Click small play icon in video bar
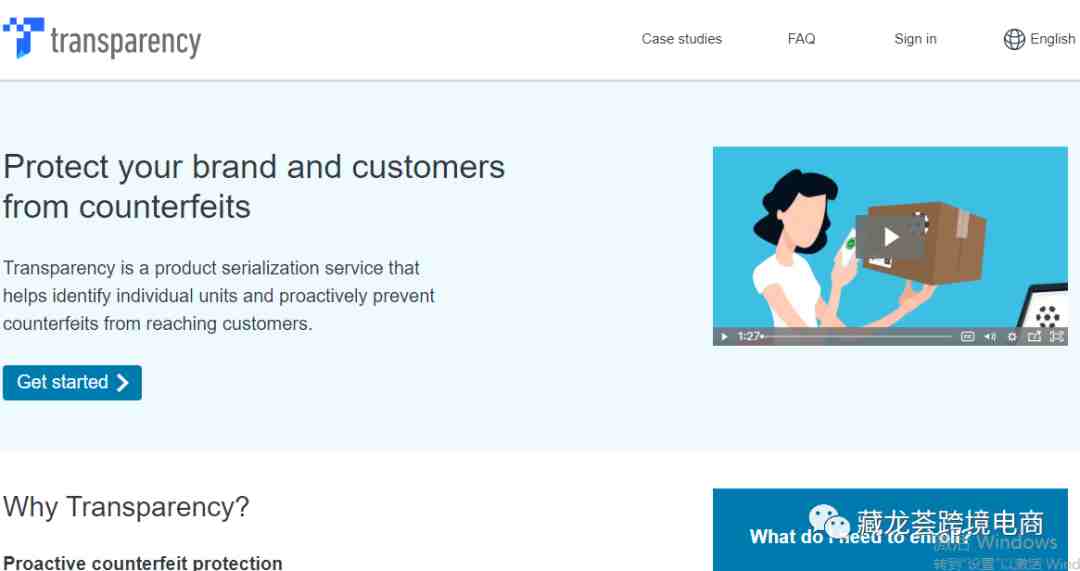 (x=724, y=337)
